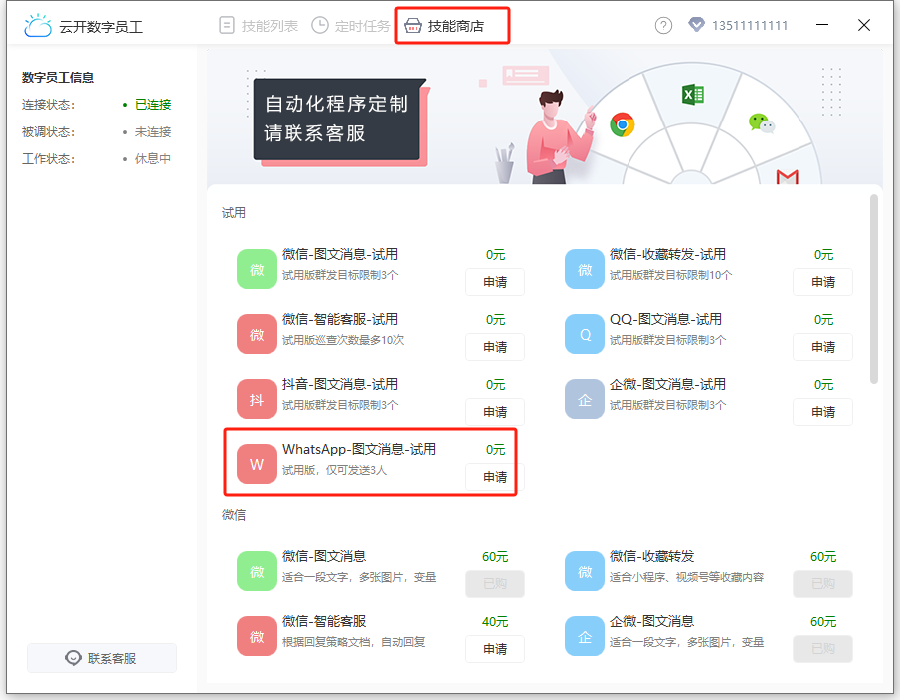900x700 pixels.
Task: Click the 微信 section header
Action: tap(234, 515)
